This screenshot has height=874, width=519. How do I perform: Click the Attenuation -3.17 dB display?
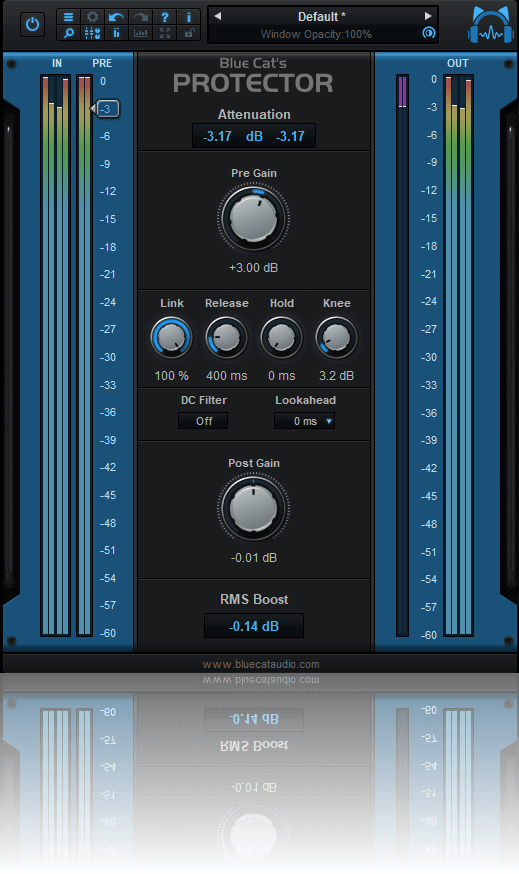click(x=254, y=136)
